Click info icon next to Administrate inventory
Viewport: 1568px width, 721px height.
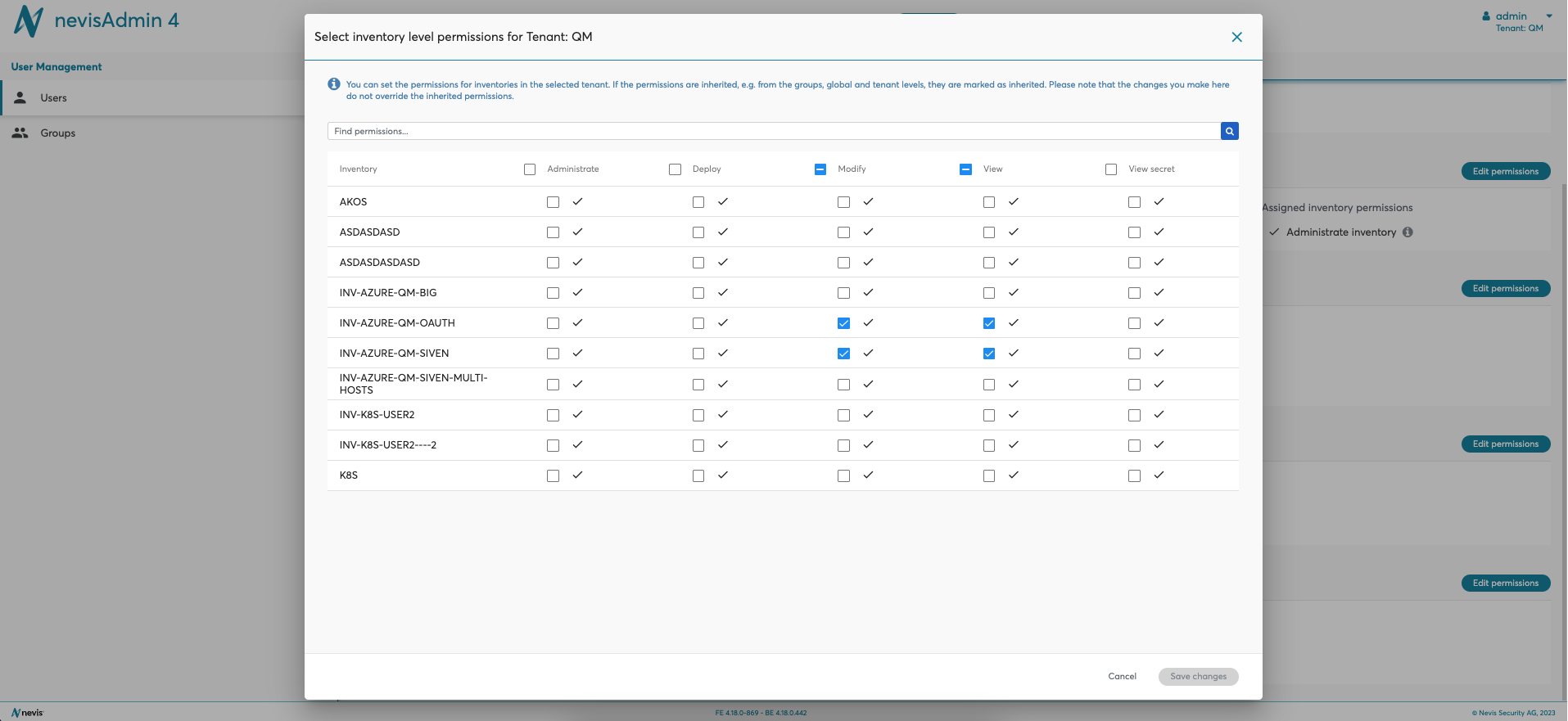(x=1408, y=232)
